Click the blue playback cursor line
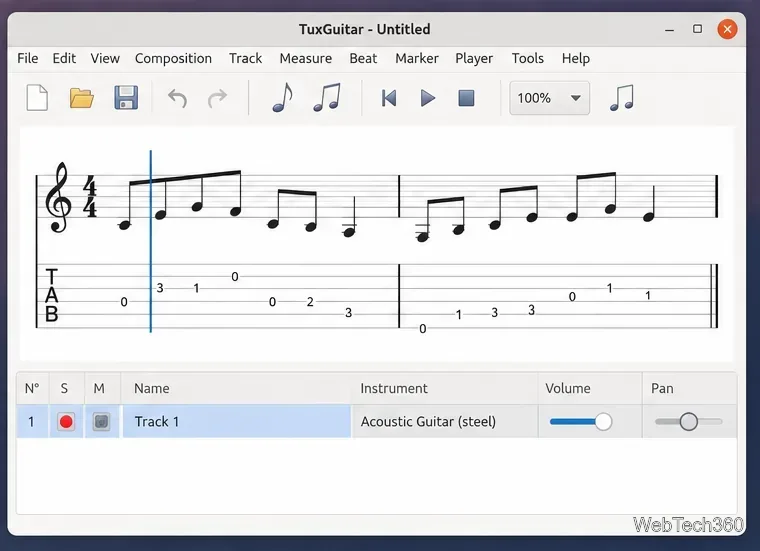This screenshot has height=551, width=760. click(x=151, y=241)
